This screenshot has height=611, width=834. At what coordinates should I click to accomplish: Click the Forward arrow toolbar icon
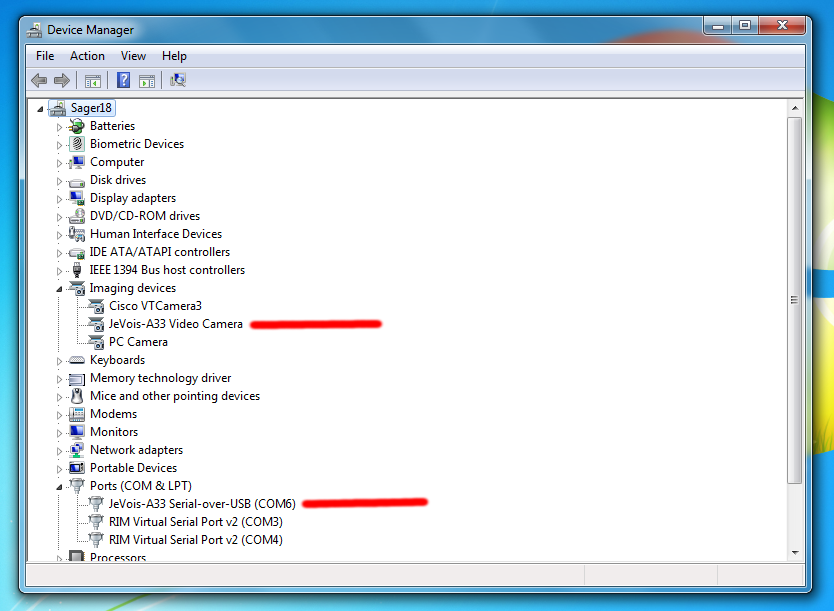point(62,81)
